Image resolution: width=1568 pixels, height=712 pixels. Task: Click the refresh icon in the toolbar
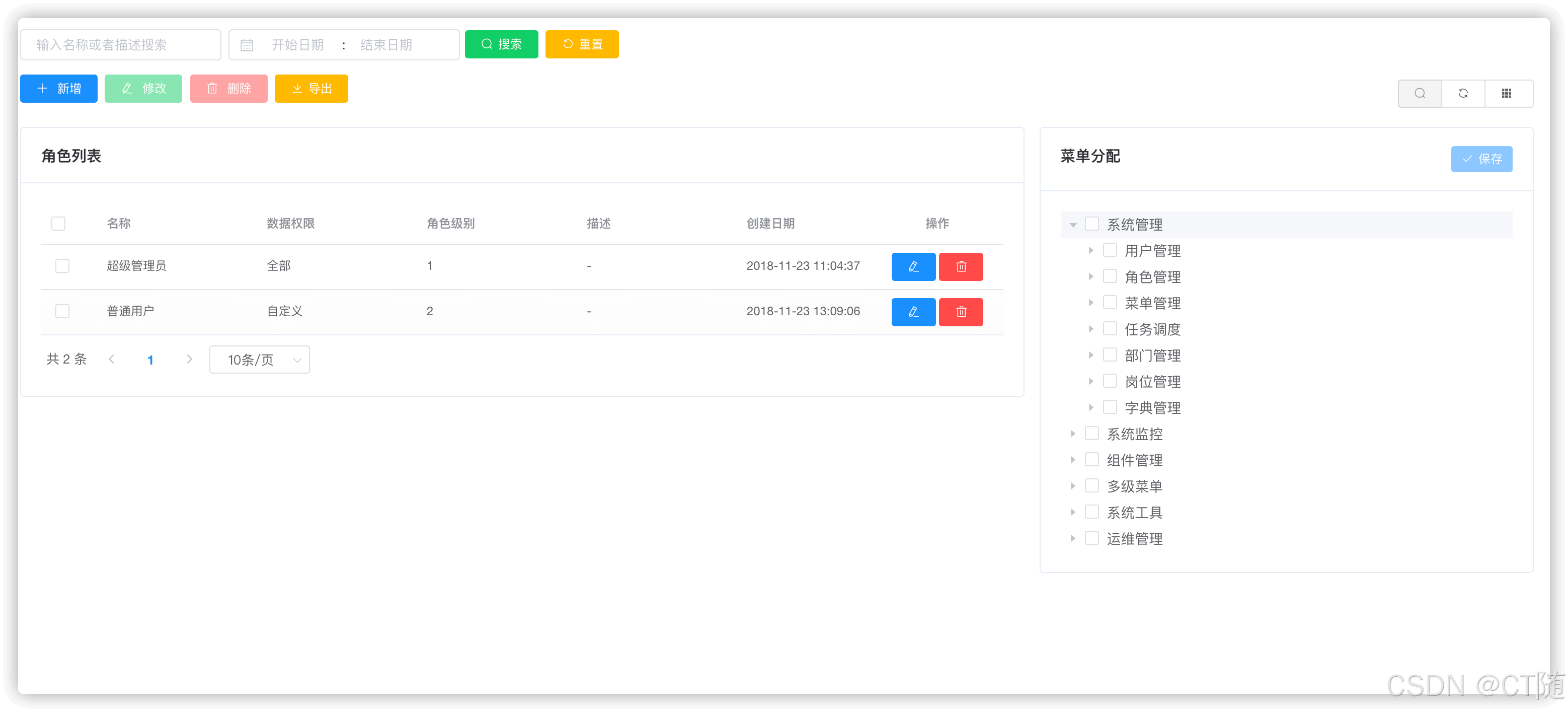click(x=1463, y=93)
